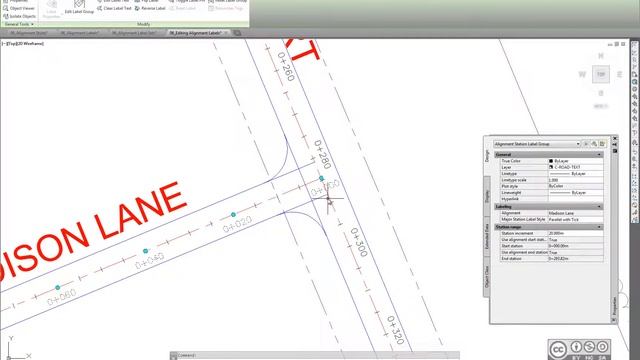Open object type dropdown in Properties palette
Image resolution: width=640 pixels, height=360 pixels.
(537, 144)
